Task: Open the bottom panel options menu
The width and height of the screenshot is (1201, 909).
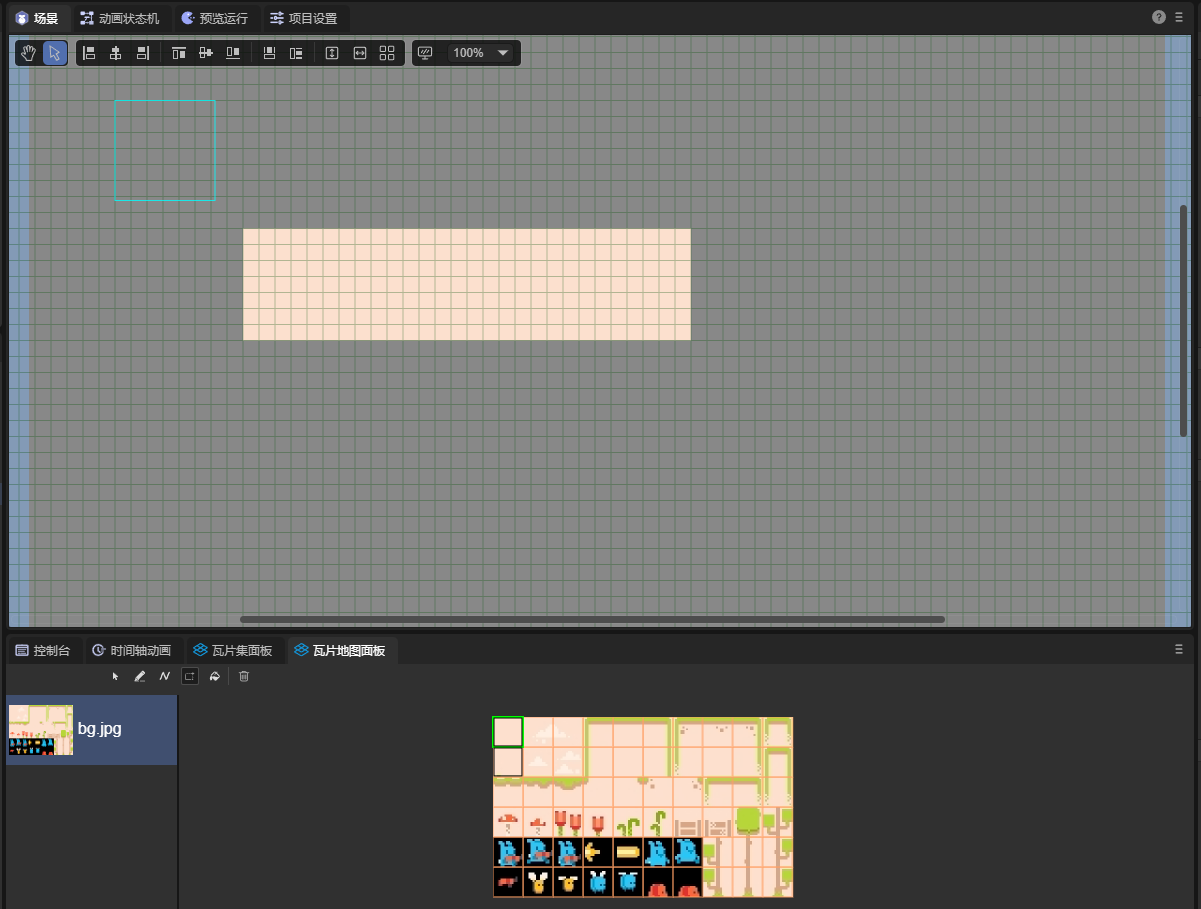Action: [x=1179, y=649]
